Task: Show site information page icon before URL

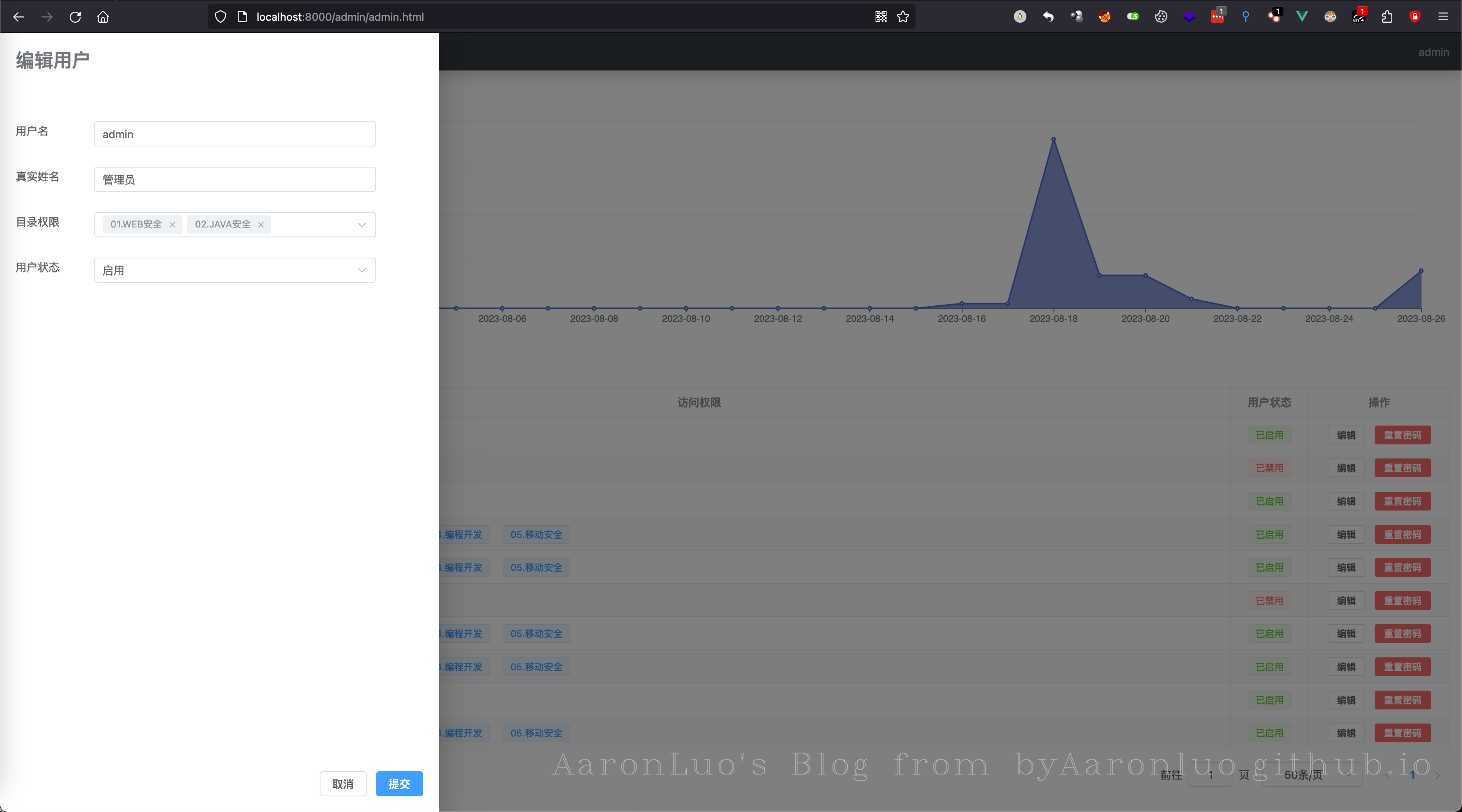Action: (242, 17)
